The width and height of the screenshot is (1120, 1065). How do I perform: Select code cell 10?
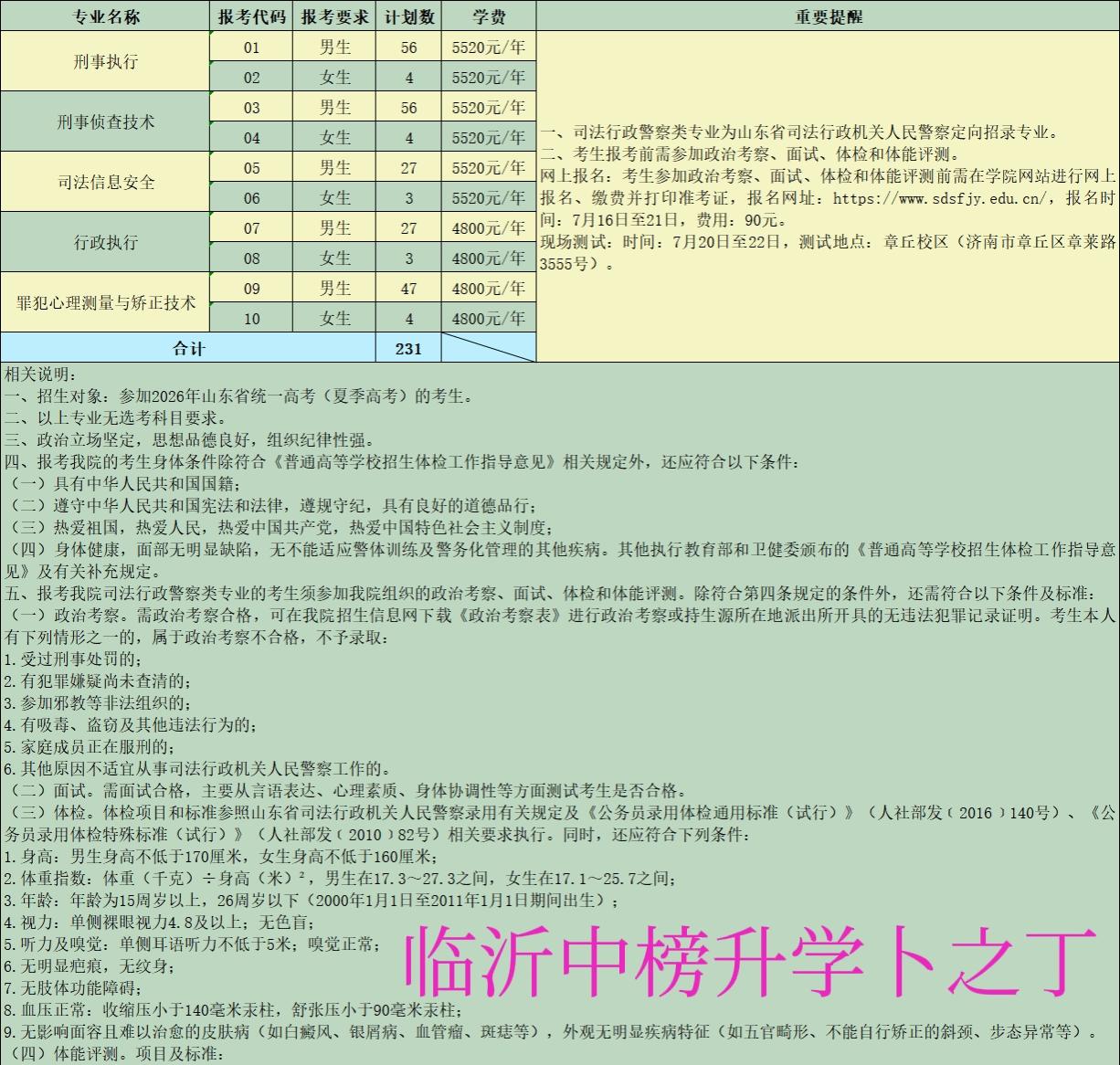252,319
